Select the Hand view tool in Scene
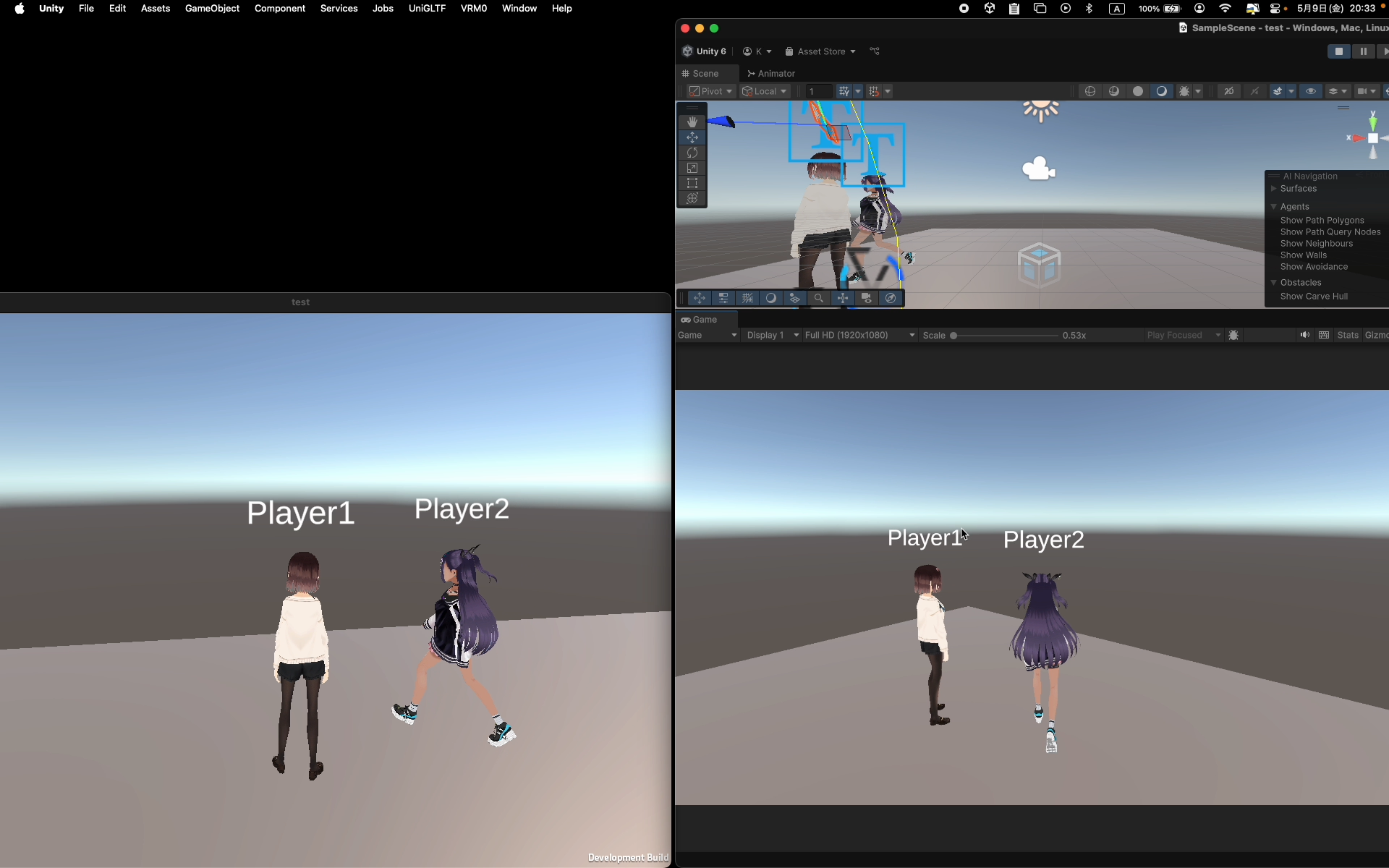 coord(692,122)
